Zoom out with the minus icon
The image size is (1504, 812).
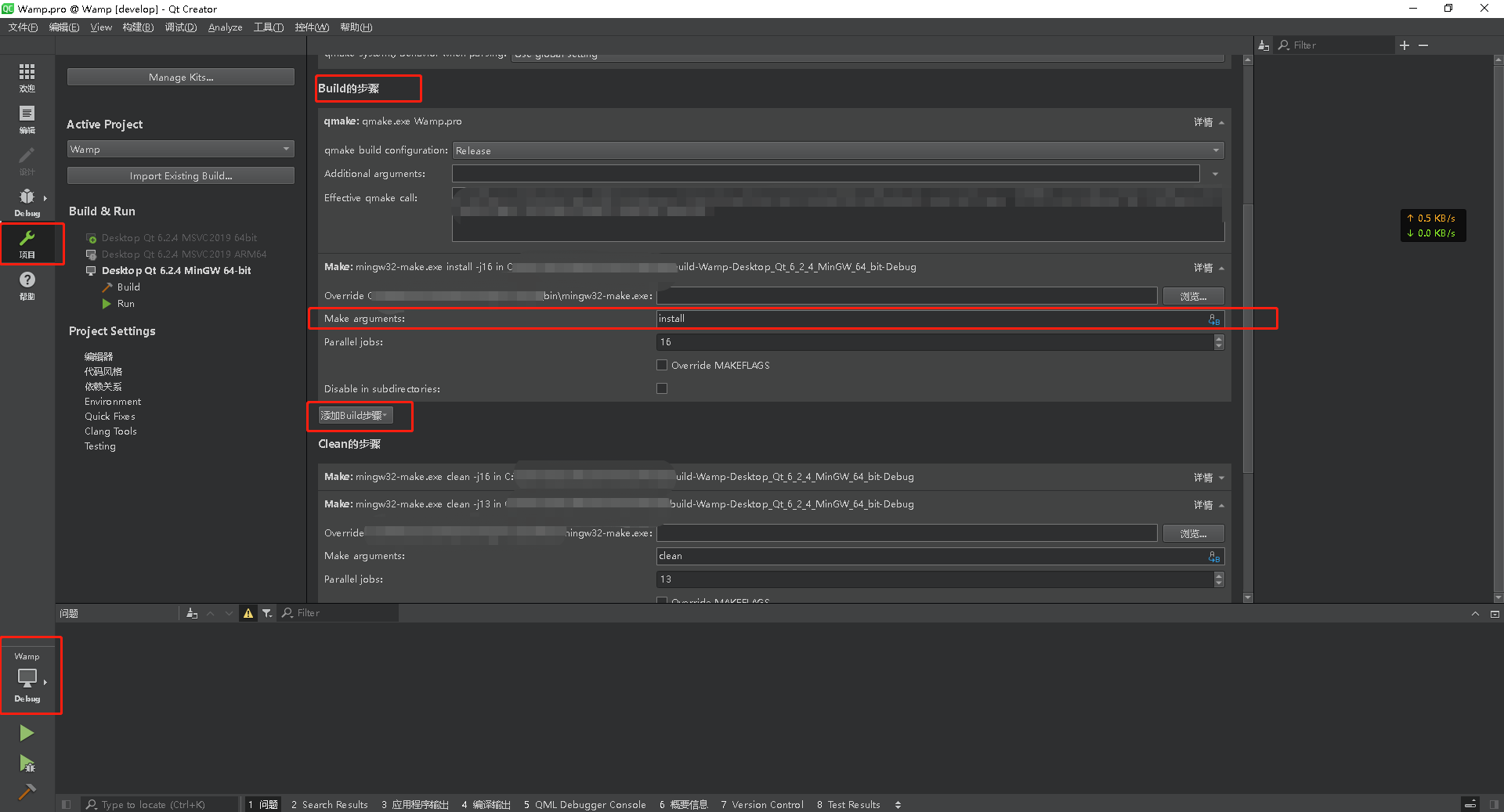pos(1423,45)
